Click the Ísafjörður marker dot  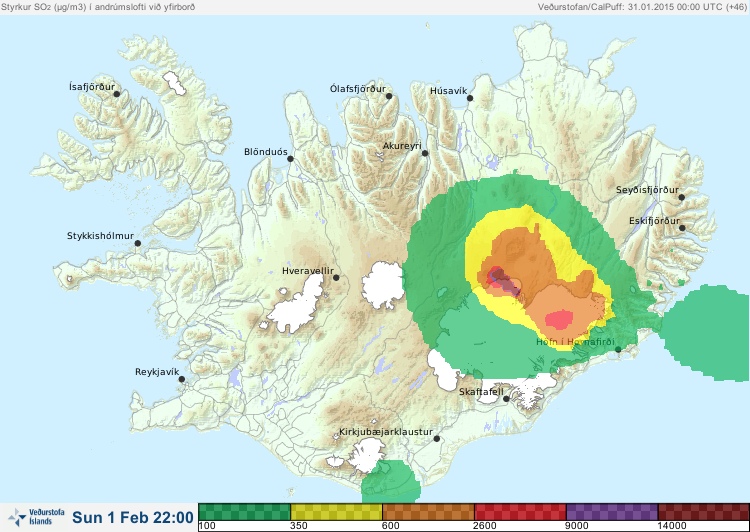coord(117,94)
